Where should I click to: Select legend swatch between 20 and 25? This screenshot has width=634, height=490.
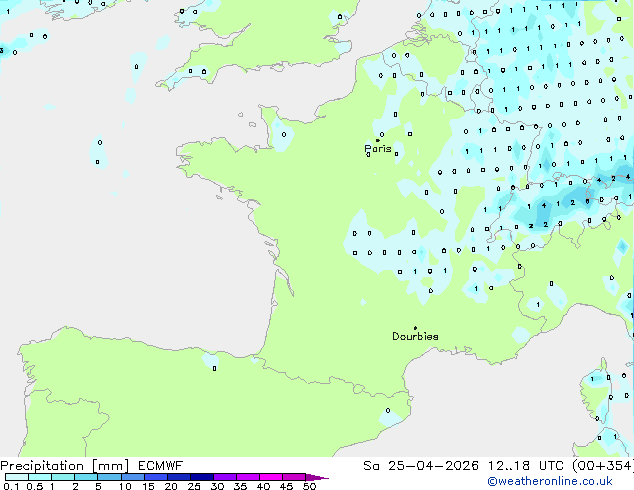pyautogui.click(x=179, y=477)
